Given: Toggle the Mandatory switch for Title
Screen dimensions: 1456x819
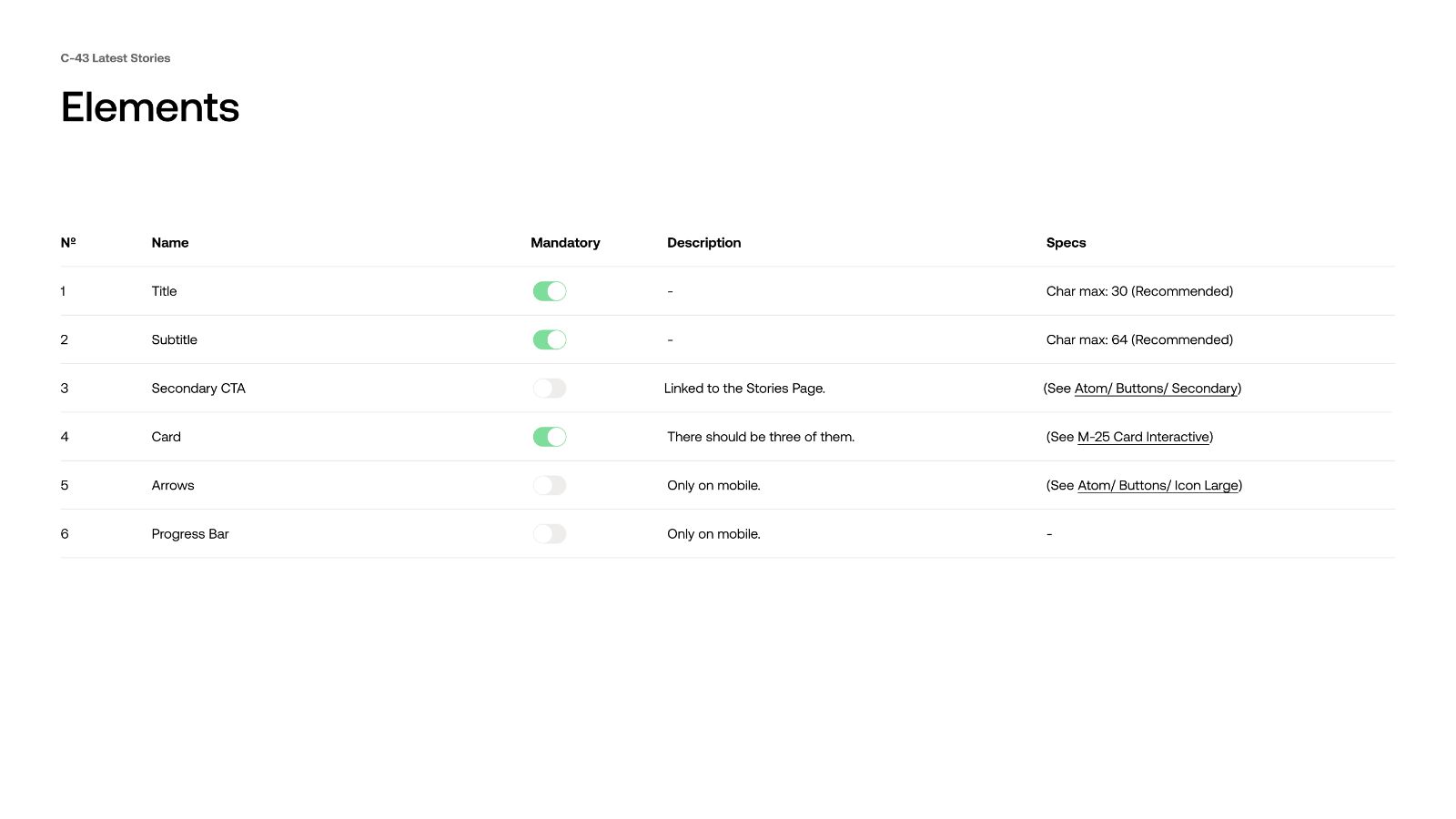Looking at the screenshot, I should pos(550,291).
